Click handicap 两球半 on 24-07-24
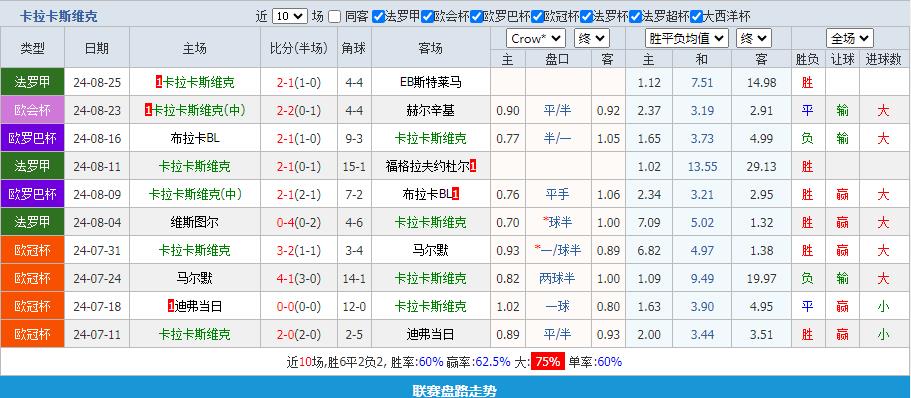Image resolution: width=911 pixels, height=398 pixels. [x=558, y=278]
